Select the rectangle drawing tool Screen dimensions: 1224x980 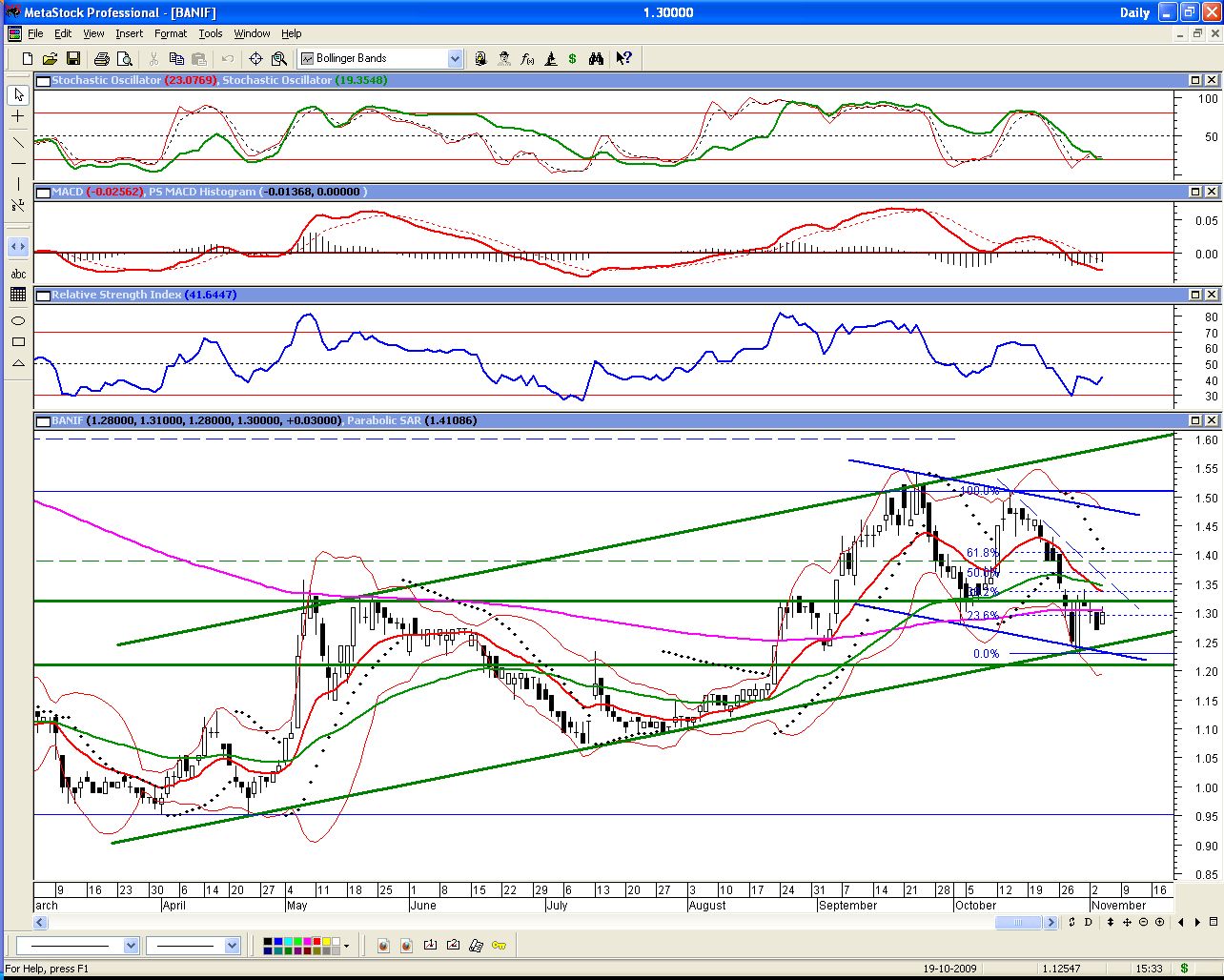pos(18,341)
